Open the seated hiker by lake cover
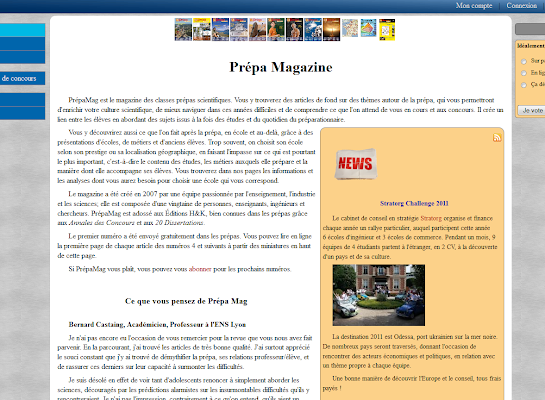 pyautogui.click(x=220, y=30)
